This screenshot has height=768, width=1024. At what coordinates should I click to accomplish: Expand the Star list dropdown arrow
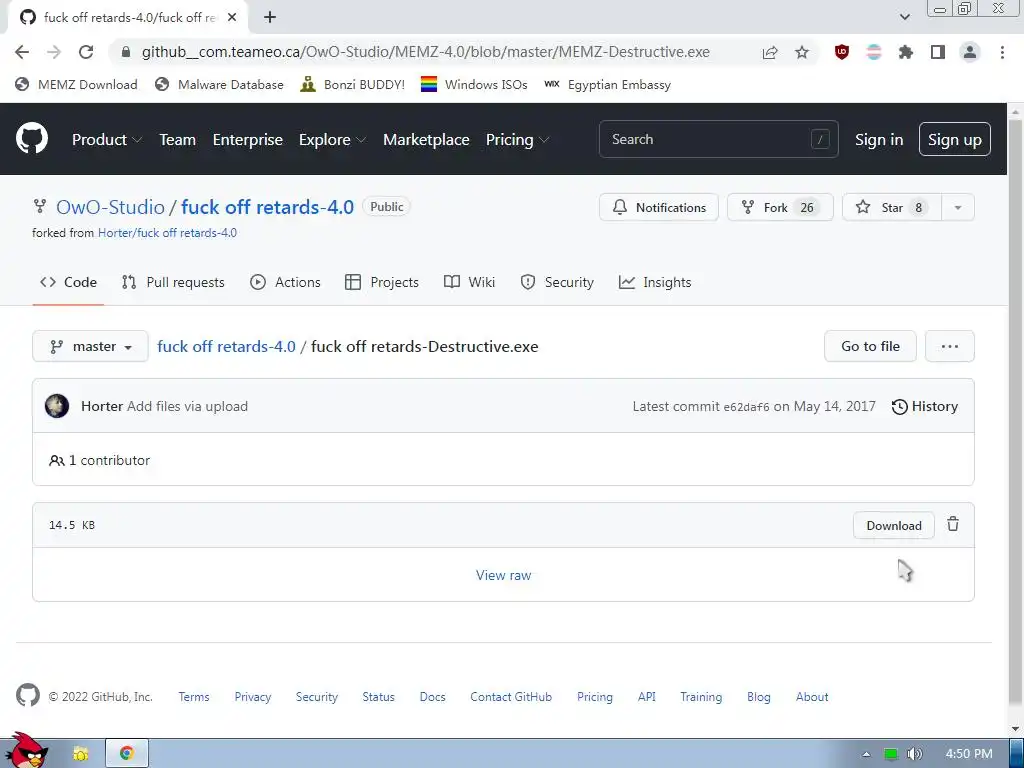coord(957,208)
